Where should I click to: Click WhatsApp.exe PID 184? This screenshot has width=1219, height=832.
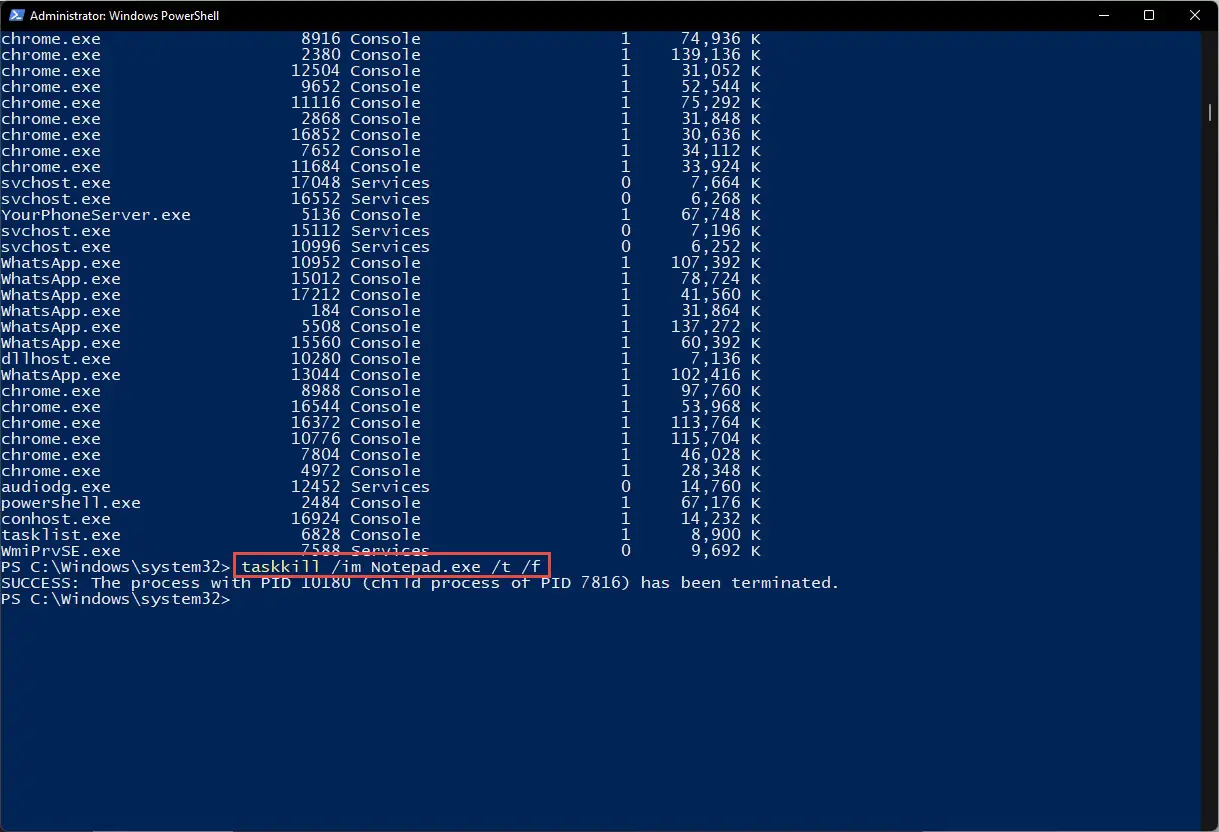click(x=326, y=311)
